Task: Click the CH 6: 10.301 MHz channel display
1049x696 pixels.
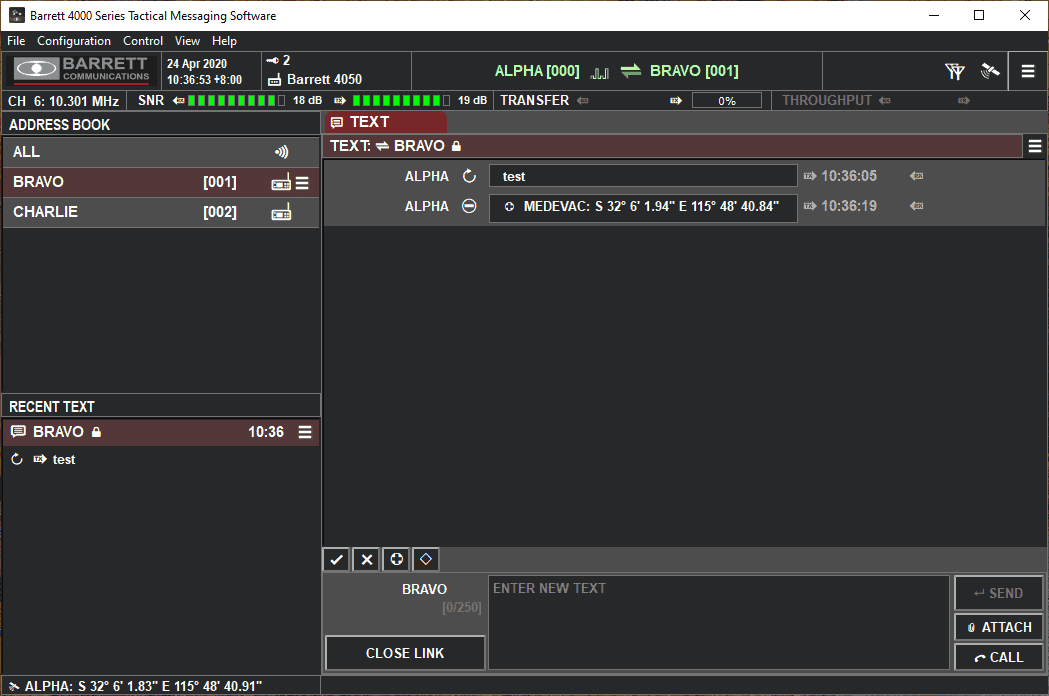Action: coord(64,101)
